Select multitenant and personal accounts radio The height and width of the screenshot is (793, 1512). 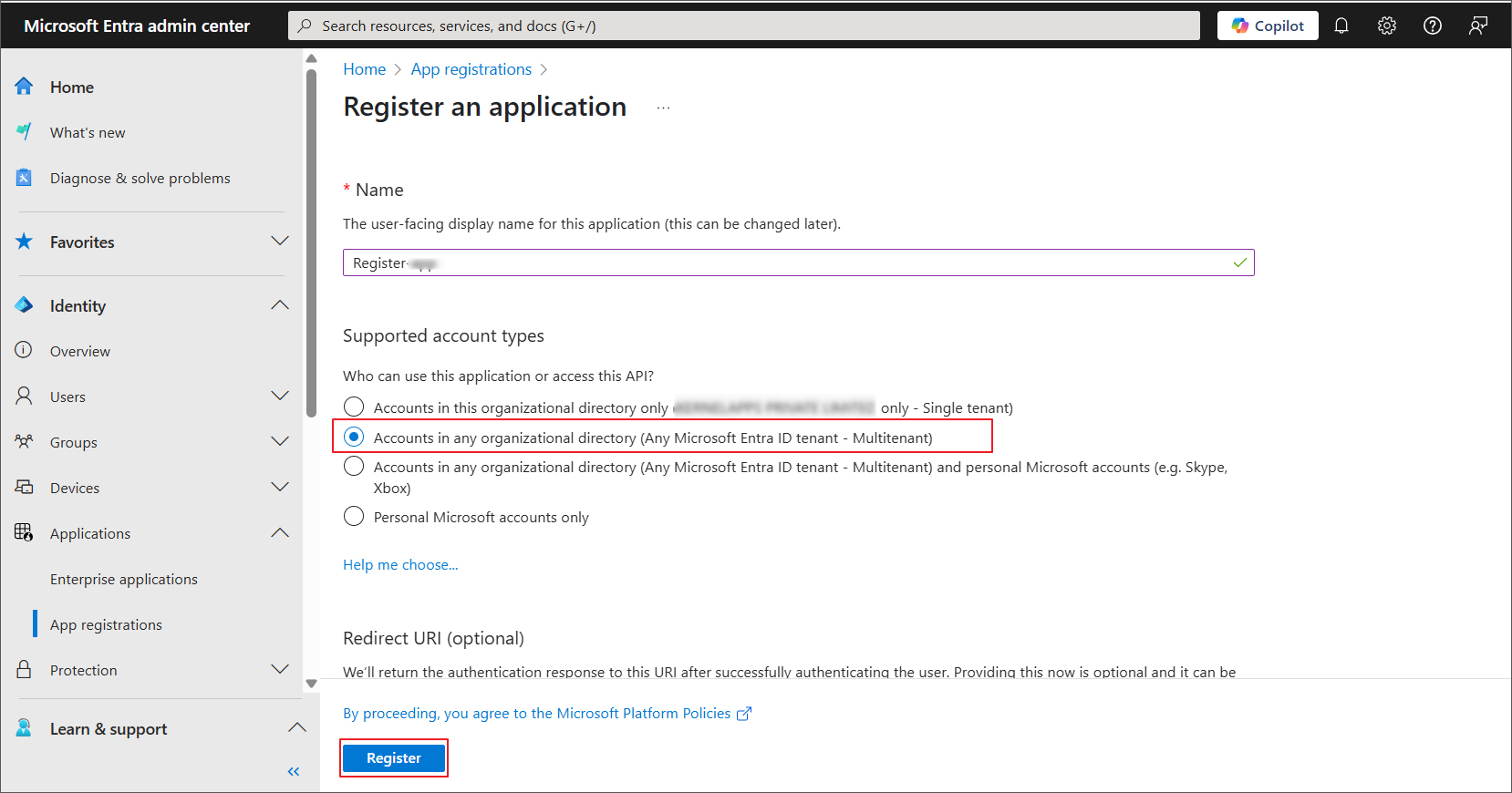(x=354, y=467)
